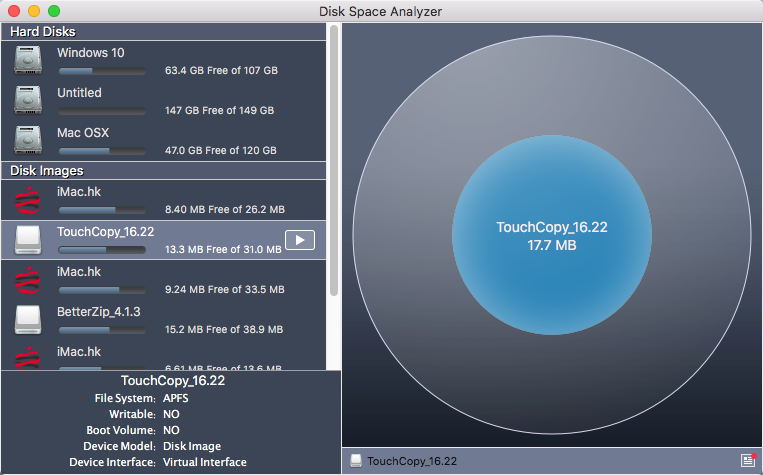Start scan with TouchCopy_16.22 play button
Viewport: 763px width, 475px height.
tap(300, 240)
